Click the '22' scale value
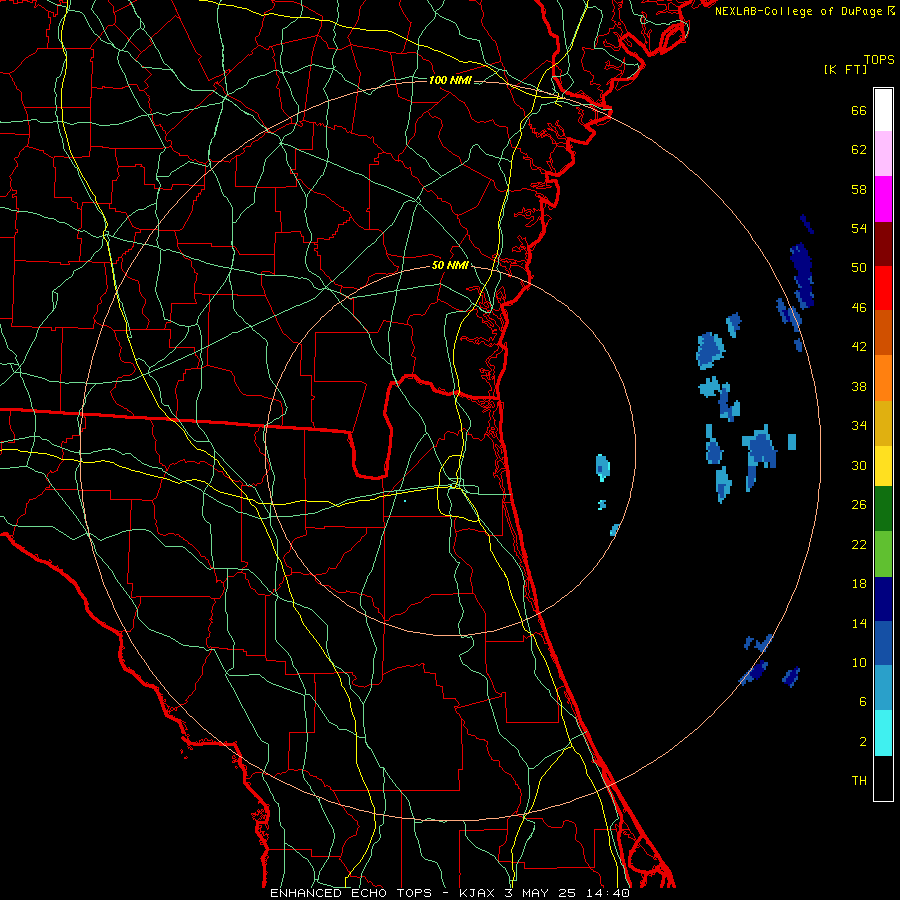The height and width of the screenshot is (900, 900). [859, 544]
